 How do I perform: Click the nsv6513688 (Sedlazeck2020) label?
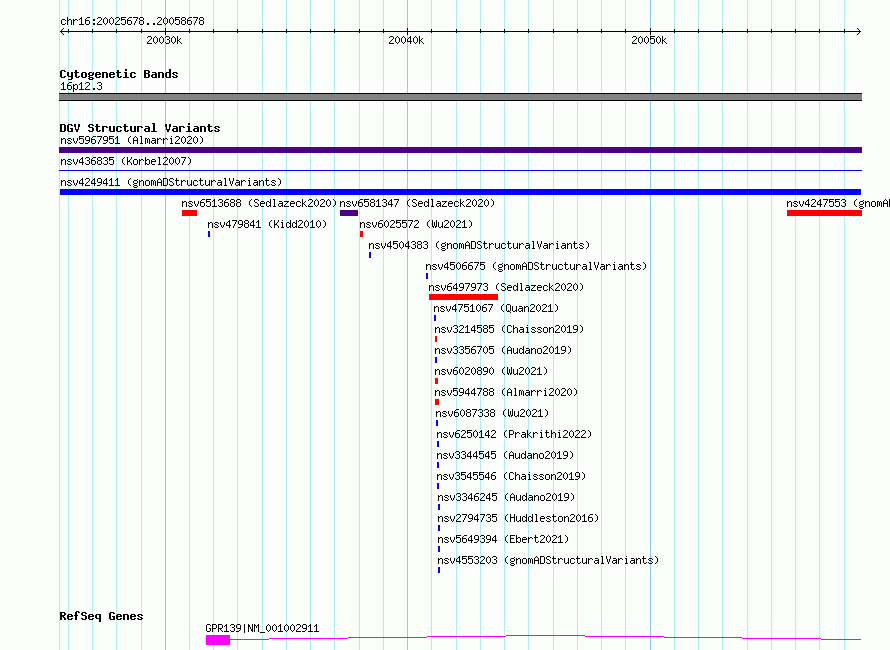tap(259, 203)
